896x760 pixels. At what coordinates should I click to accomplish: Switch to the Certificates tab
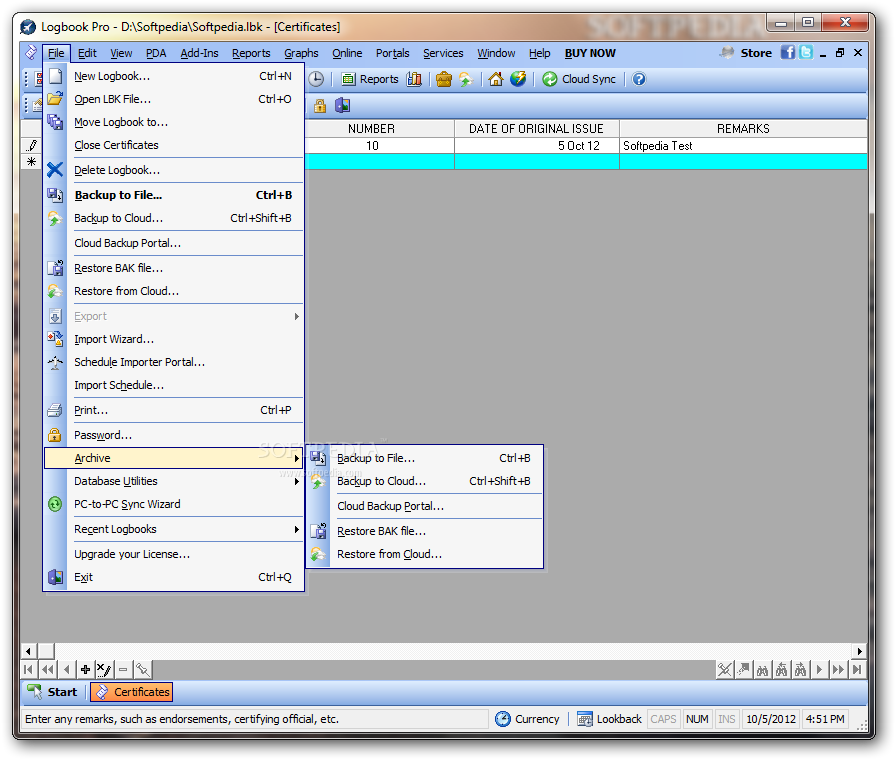click(131, 692)
